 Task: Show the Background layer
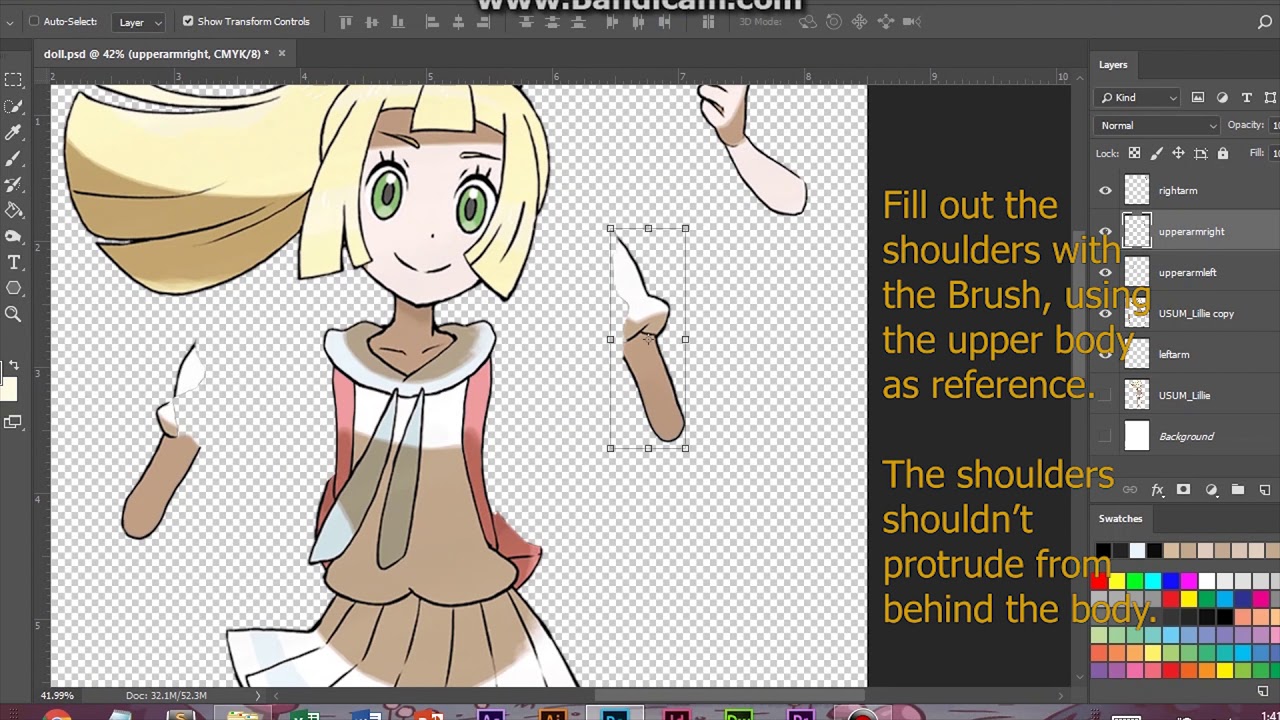coord(1105,436)
